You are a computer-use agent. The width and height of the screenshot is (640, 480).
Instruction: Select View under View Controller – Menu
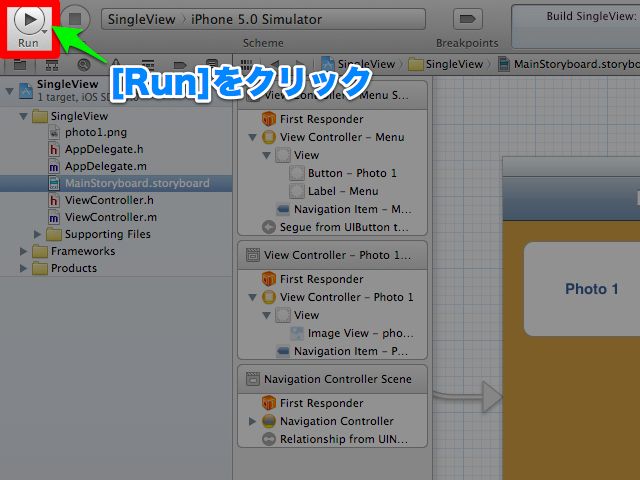click(297, 155)
